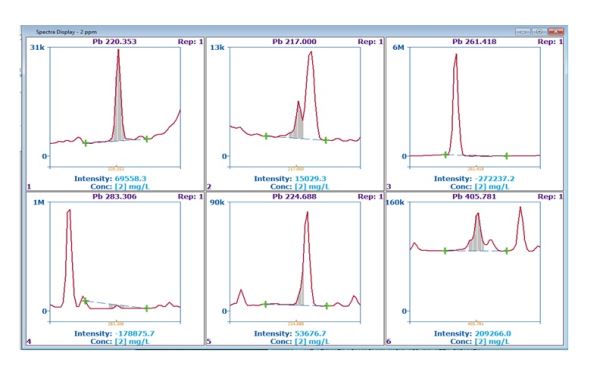Select right green background marker in Pb 283.306

coord(147,308)
